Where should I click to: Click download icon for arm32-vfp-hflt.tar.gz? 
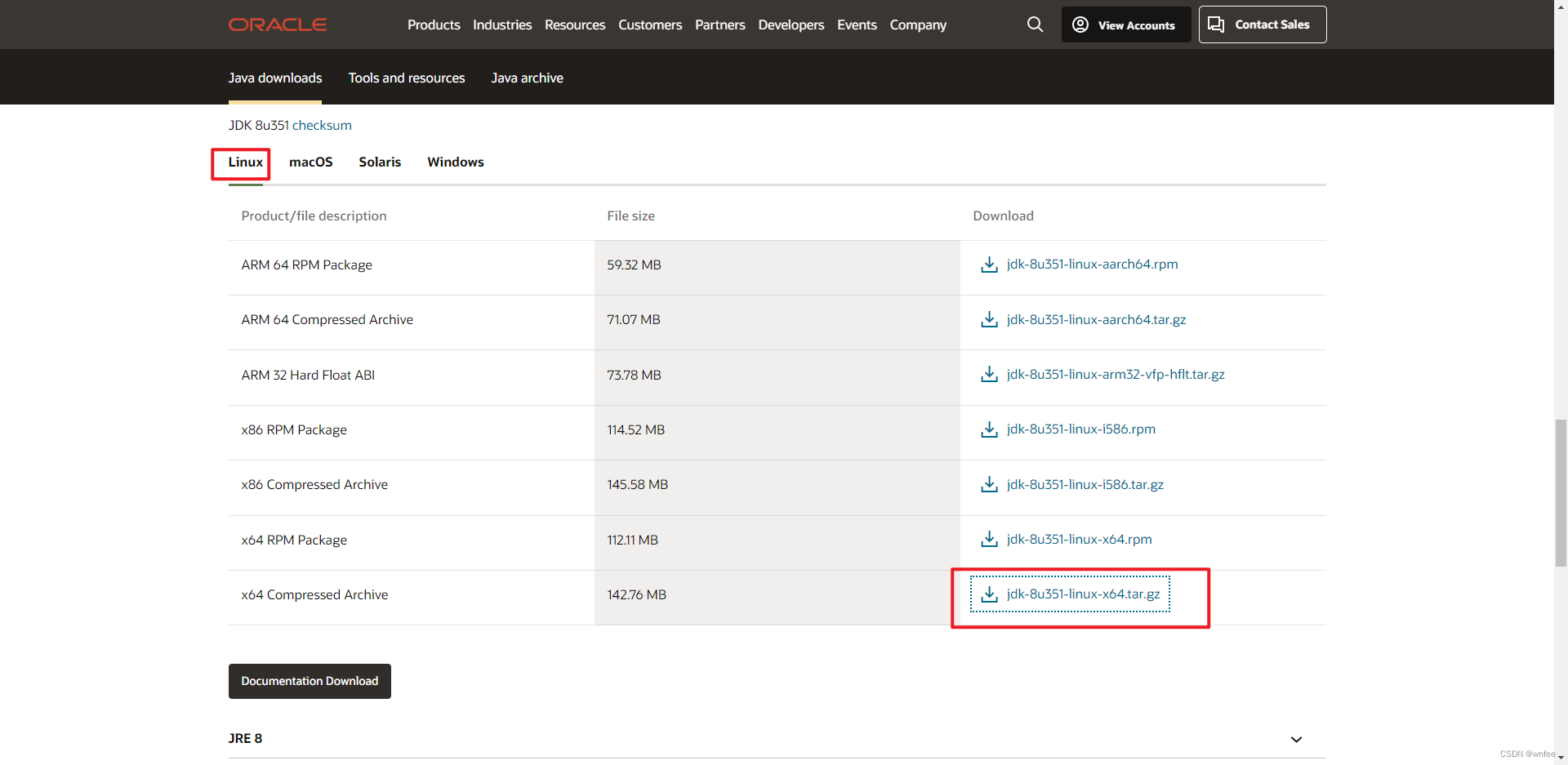989,374
